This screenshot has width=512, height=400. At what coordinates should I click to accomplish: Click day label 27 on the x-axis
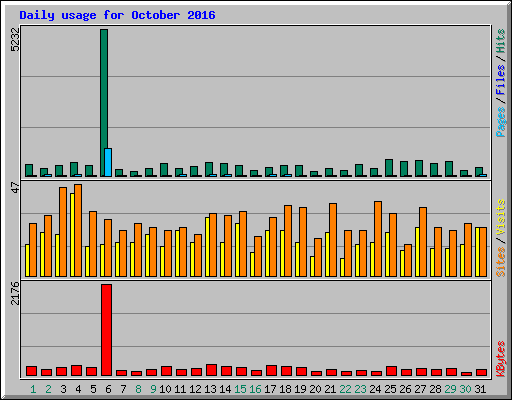click(x=420, y=389)
